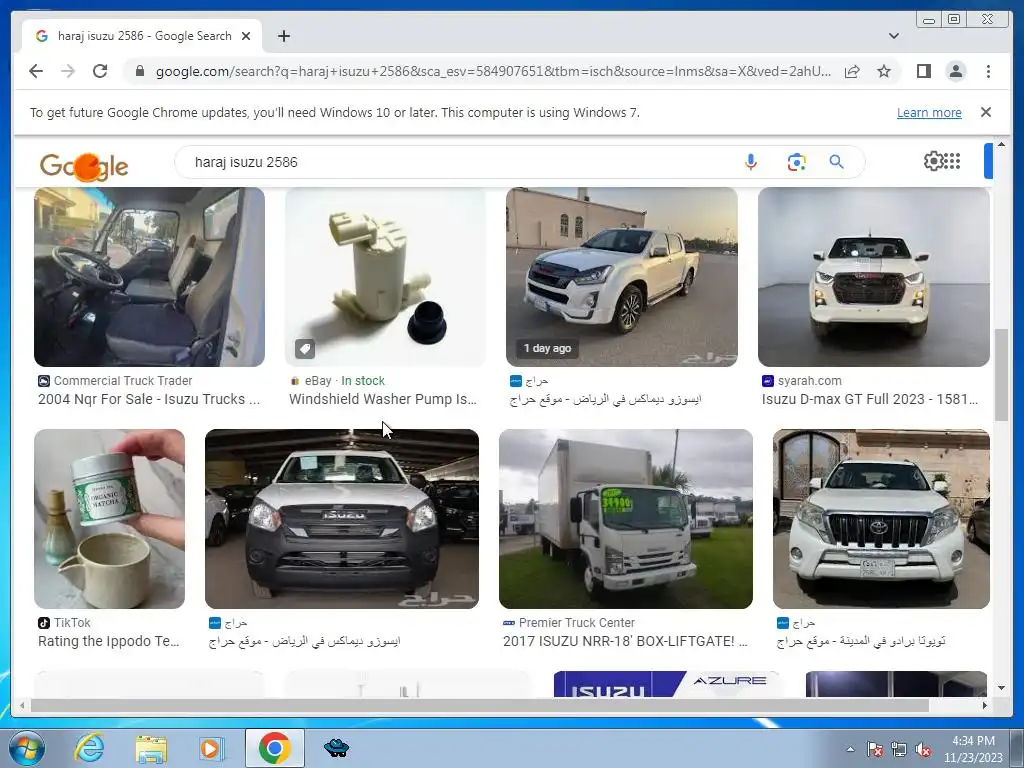This screenshot has width=1024, height=768.
Task: Expand the tab search dropdown
Action: 893,36
